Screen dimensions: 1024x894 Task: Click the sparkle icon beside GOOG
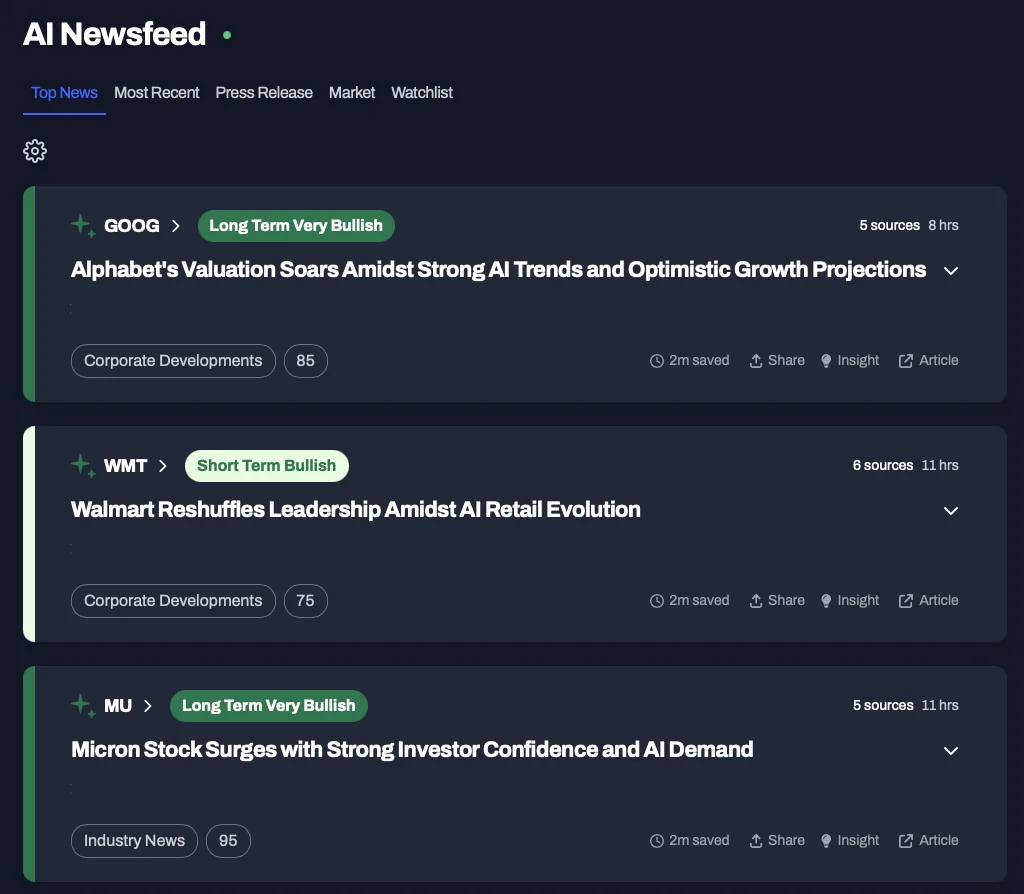pyautogui.click(x=83, y=225)
